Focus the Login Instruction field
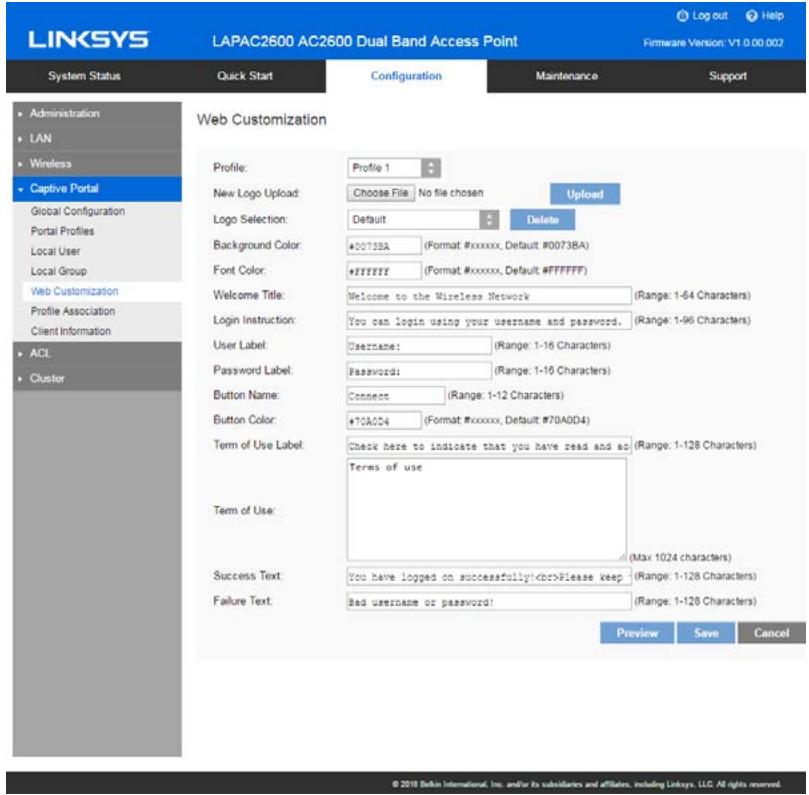809x795 pixels. 489,321
